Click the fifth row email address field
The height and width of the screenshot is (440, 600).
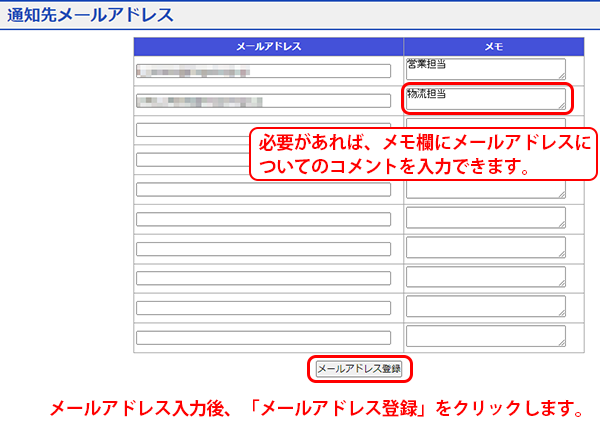[x=263, y=189]
